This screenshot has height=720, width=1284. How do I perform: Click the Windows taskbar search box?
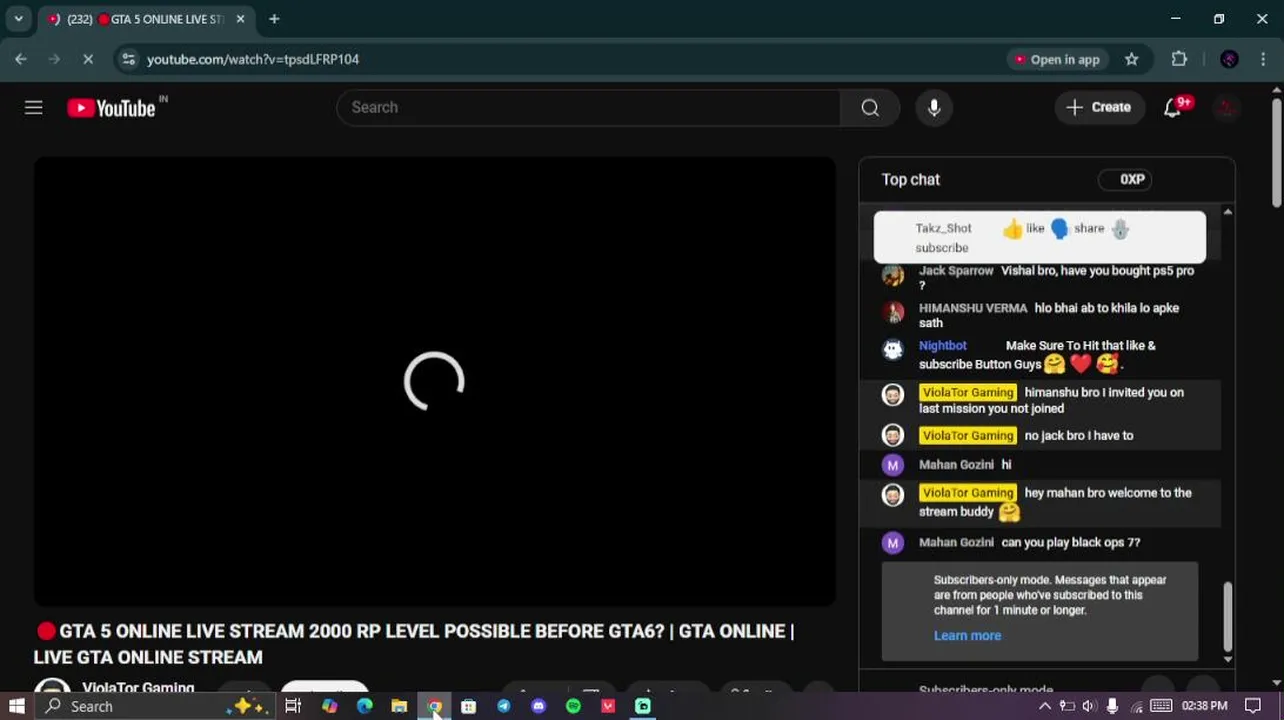tap(154, 706)
